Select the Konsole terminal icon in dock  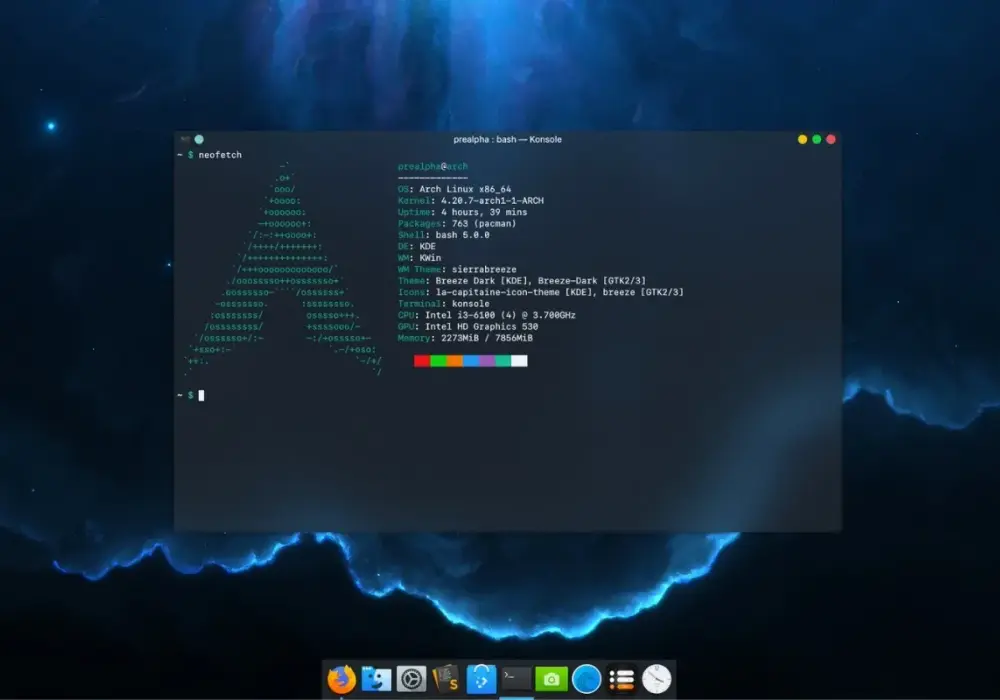tap(516, 678)
